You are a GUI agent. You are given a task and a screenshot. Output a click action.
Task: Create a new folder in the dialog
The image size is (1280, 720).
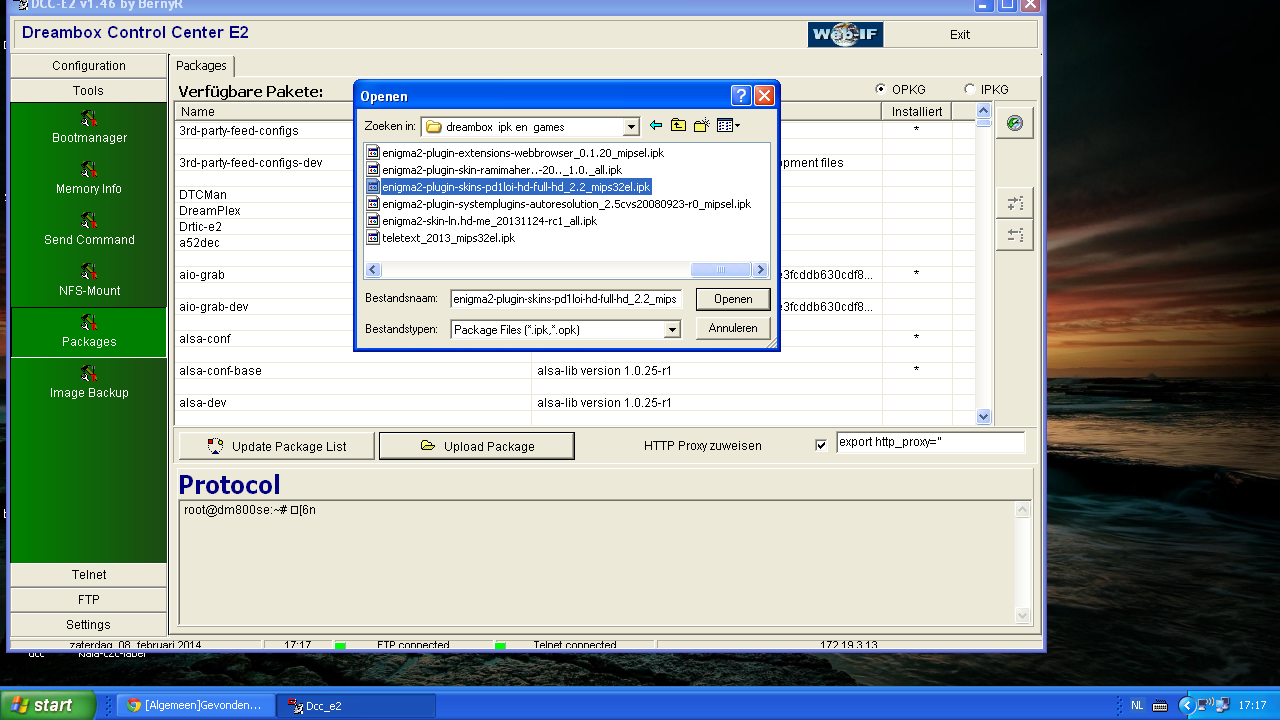[x=702, y=126]
